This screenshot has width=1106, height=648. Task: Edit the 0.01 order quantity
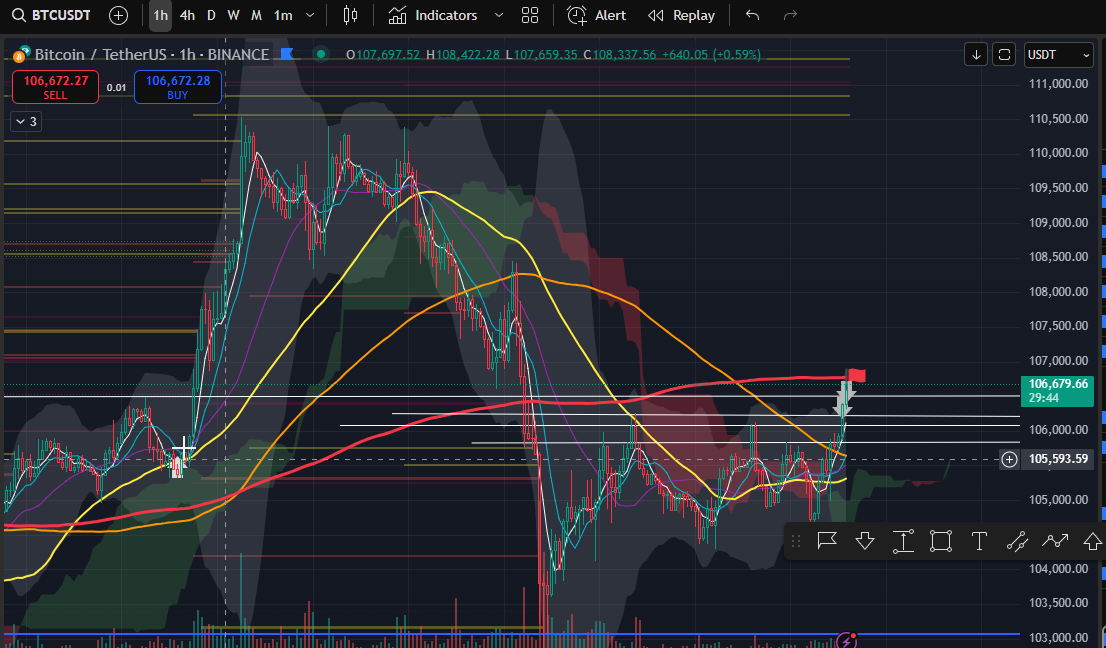tap(116, 87)
